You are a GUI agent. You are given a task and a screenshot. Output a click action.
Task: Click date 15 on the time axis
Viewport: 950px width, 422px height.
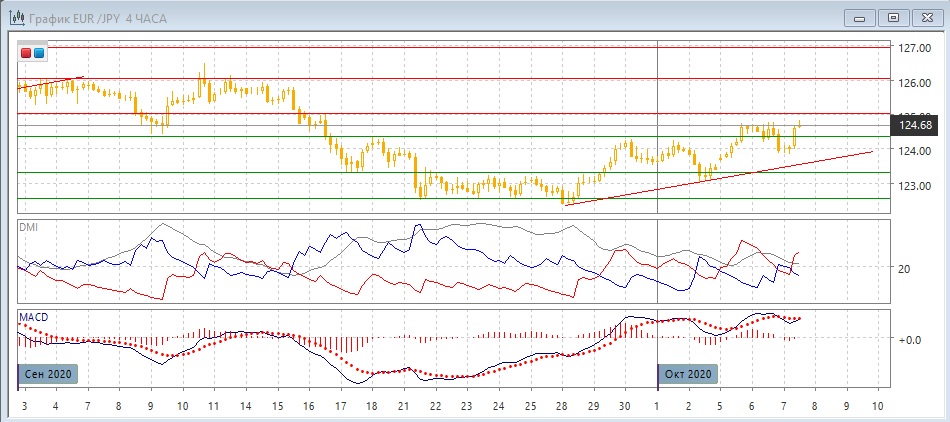(x=277, y=405)
